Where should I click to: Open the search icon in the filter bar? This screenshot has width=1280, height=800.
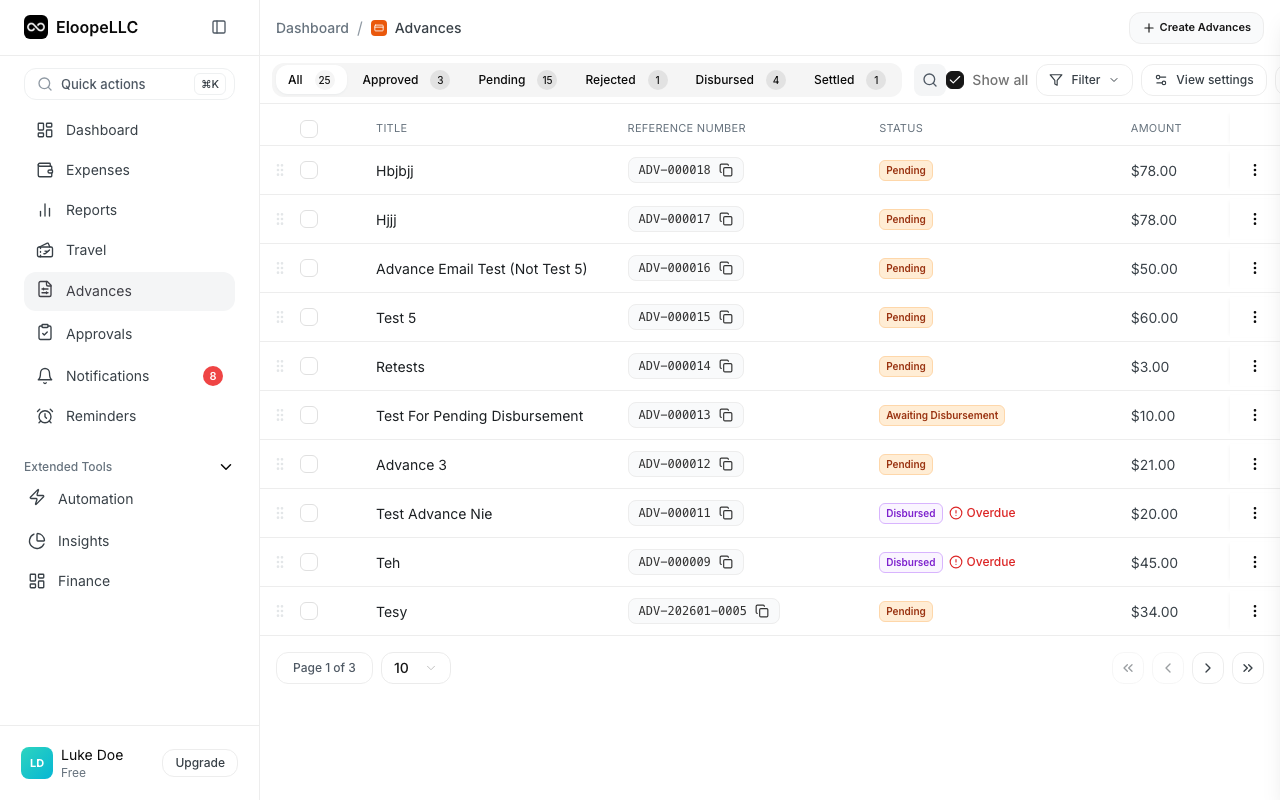[x=929, y=79]
